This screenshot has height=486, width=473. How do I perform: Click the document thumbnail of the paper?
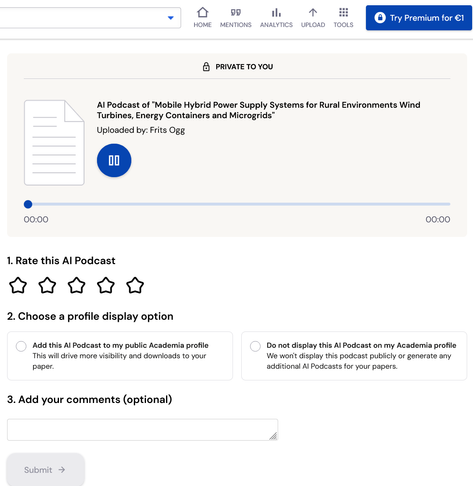(x=54, y=143)
